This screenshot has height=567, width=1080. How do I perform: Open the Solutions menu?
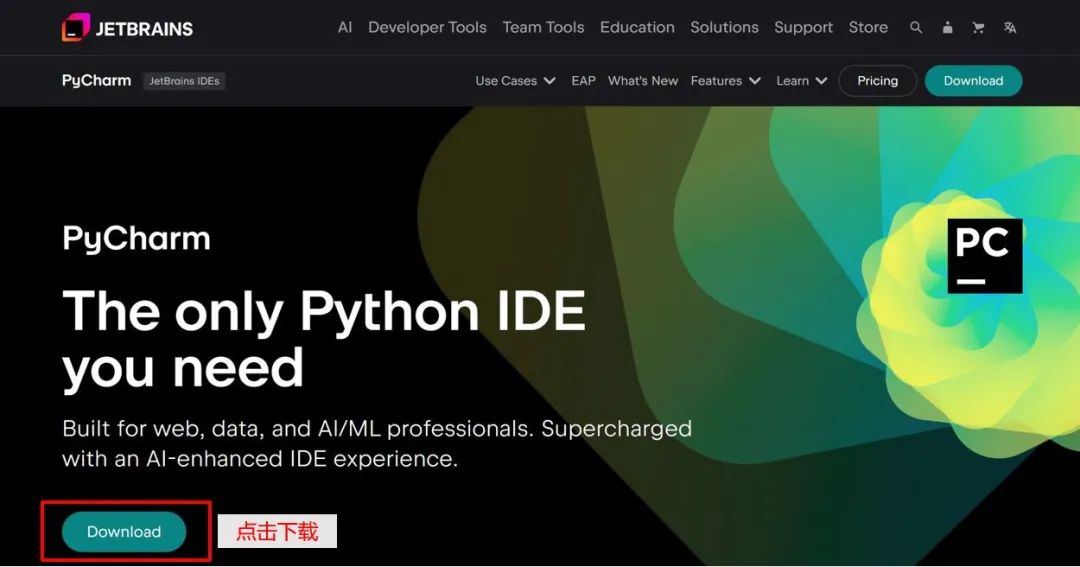pyautogui.click(x=725, y=28)
